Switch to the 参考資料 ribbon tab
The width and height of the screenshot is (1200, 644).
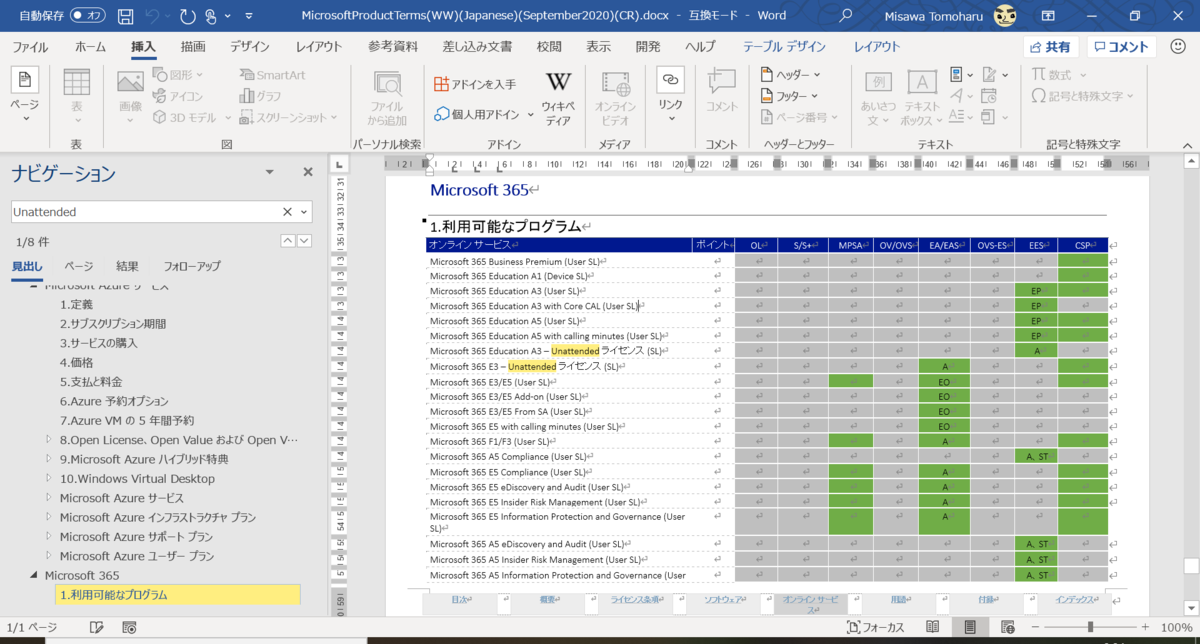click(x=393, y=47)
